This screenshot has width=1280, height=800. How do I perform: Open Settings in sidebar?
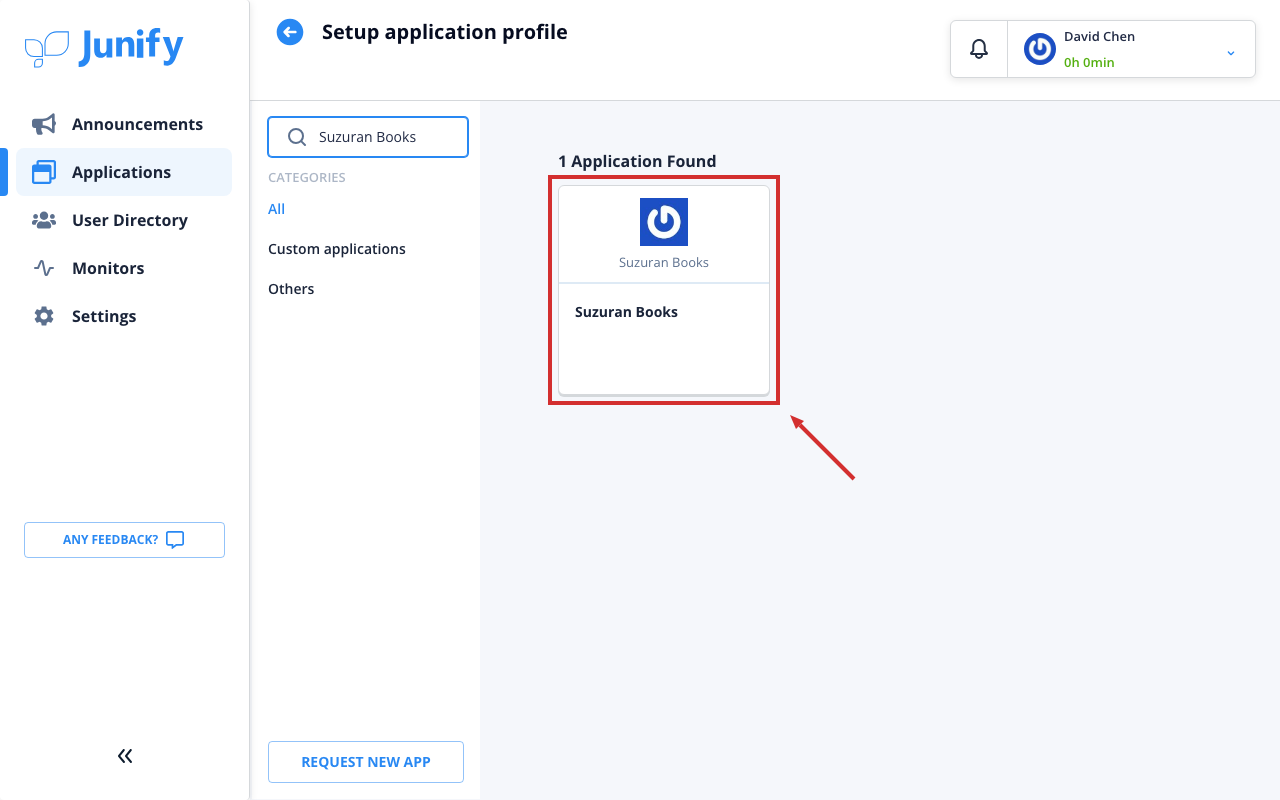[x=124, y=316]
